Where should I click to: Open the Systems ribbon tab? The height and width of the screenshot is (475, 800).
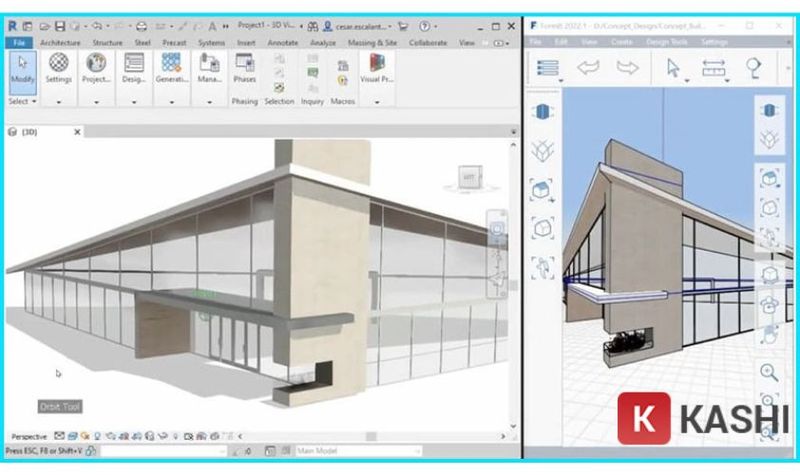[x=211, y=43]
